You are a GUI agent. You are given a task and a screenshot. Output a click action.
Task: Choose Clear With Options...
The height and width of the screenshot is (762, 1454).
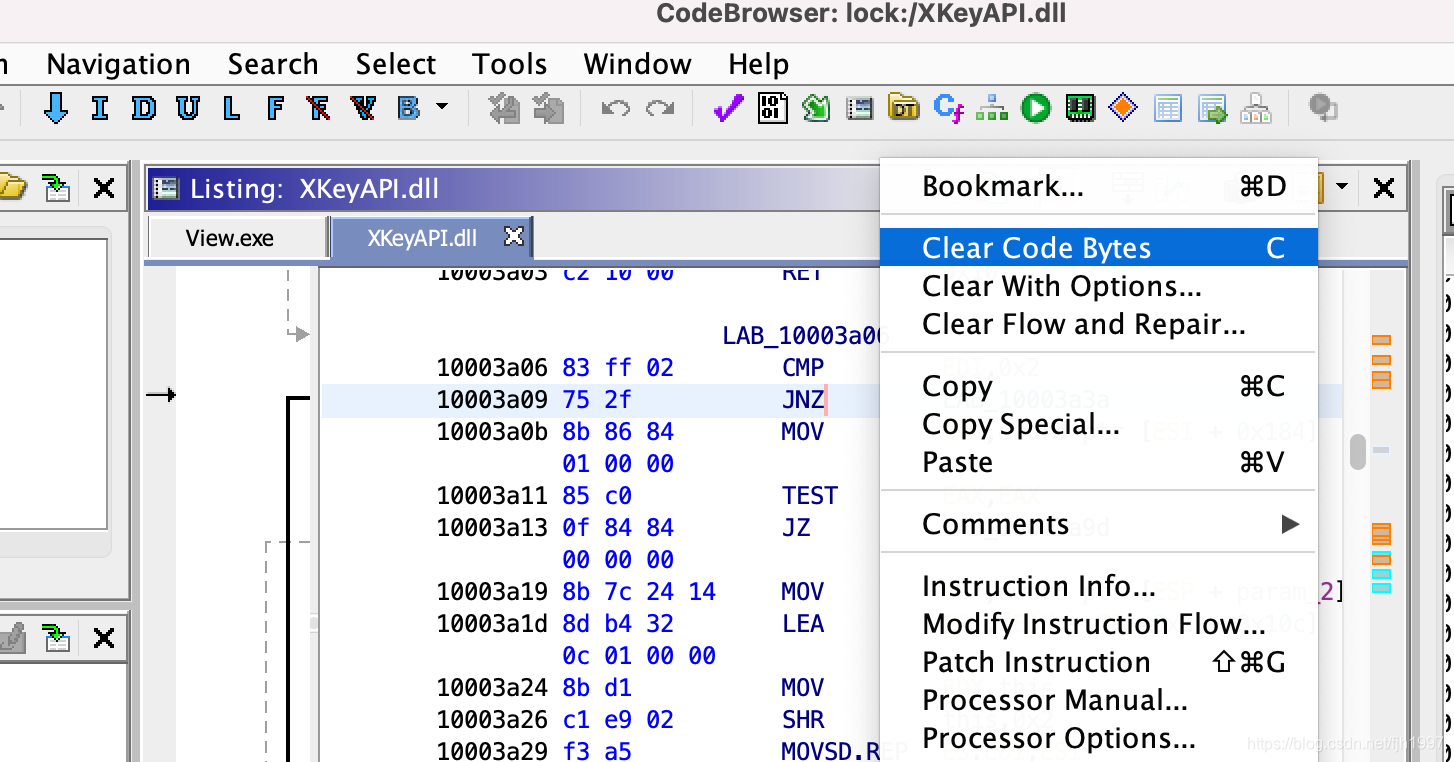click(1099, 286)
